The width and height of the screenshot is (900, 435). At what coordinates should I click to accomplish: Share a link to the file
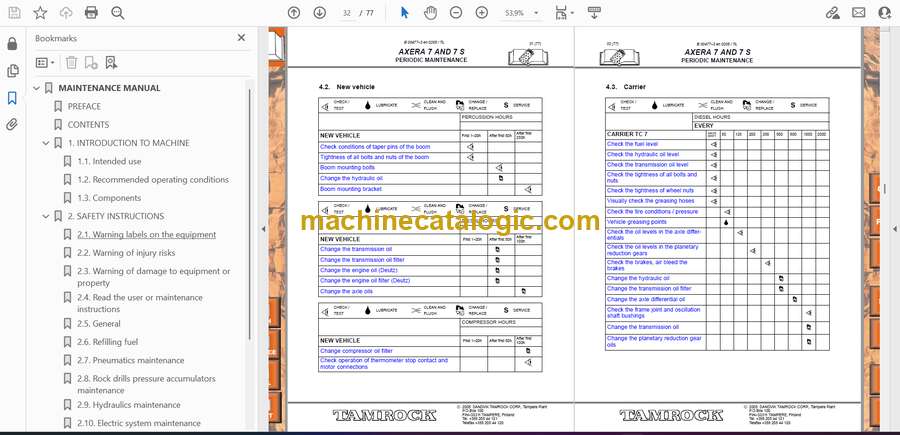[832, 13]
